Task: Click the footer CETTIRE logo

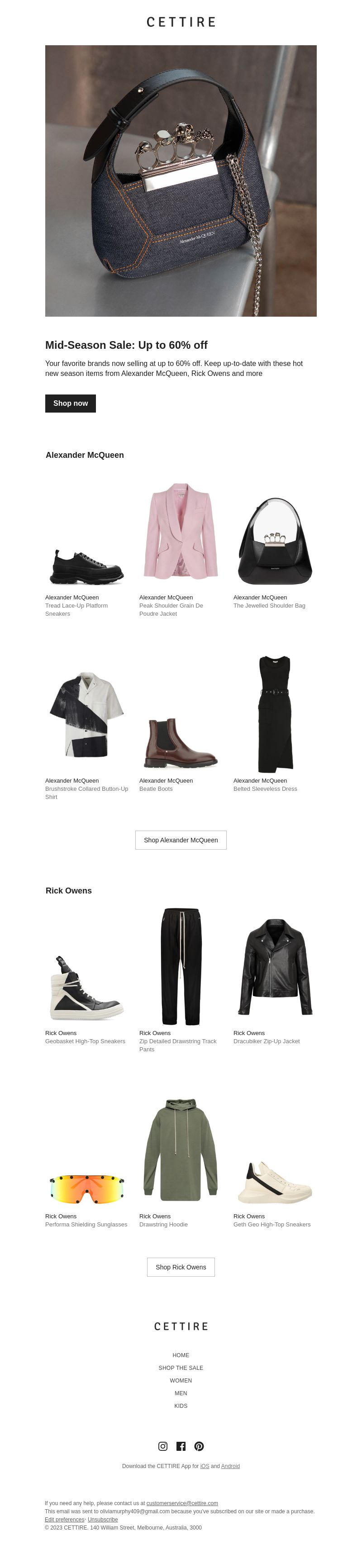Action: (x=181, y=1326)
